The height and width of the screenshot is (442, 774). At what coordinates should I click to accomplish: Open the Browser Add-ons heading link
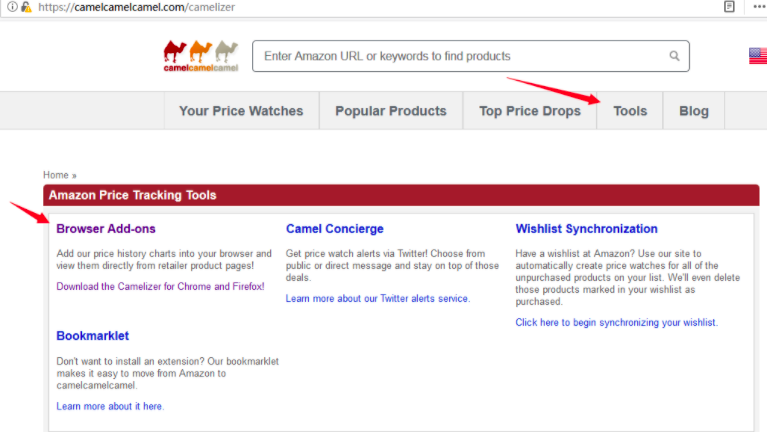[106, 229]
